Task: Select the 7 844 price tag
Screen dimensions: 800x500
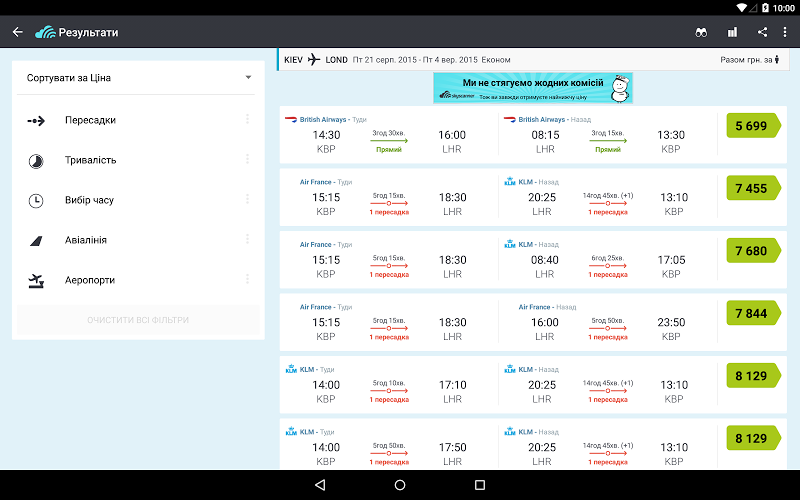Action: pyautogui.click(x=754, y=313)
